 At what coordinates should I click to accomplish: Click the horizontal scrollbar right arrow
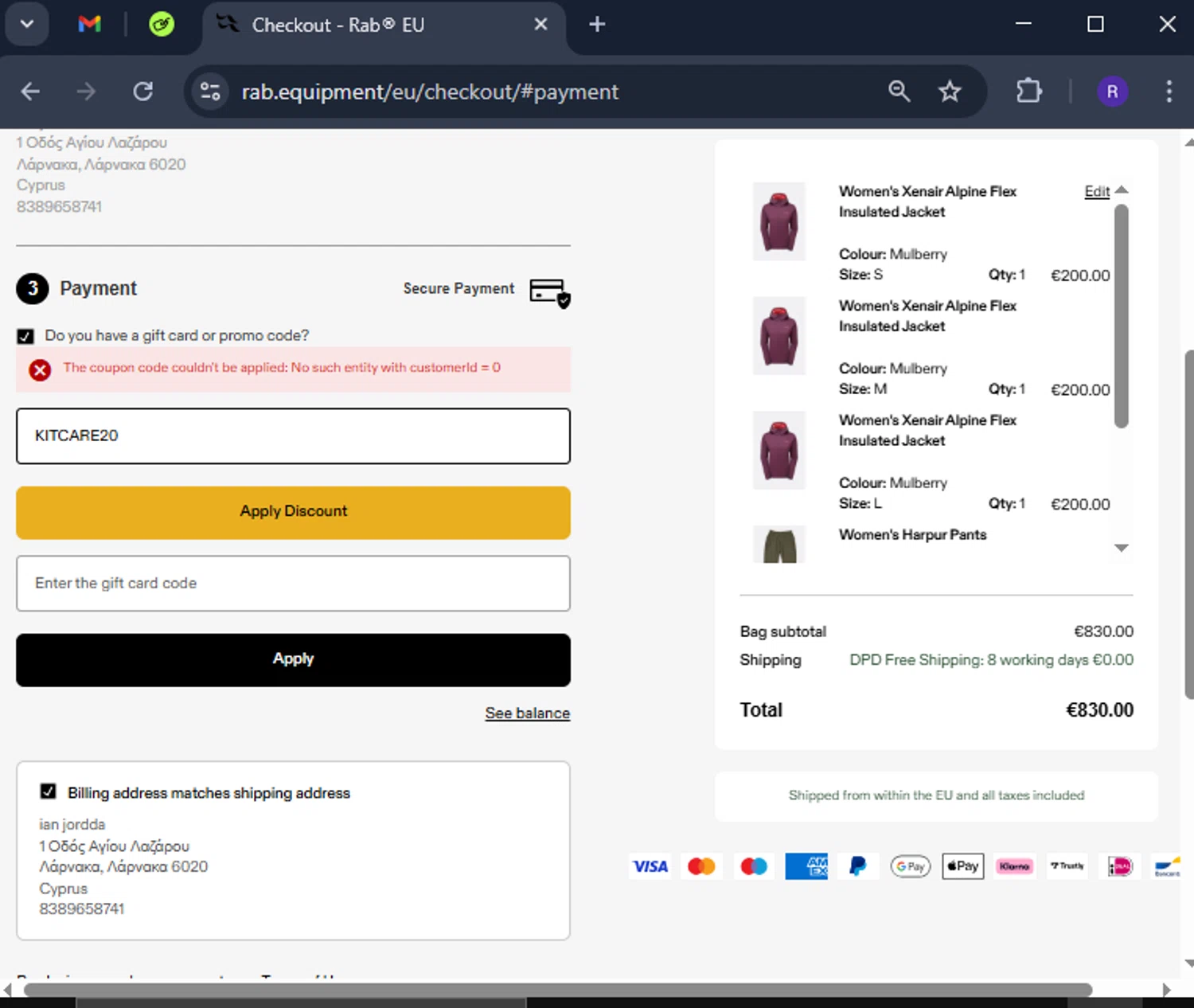(1167, 990)
